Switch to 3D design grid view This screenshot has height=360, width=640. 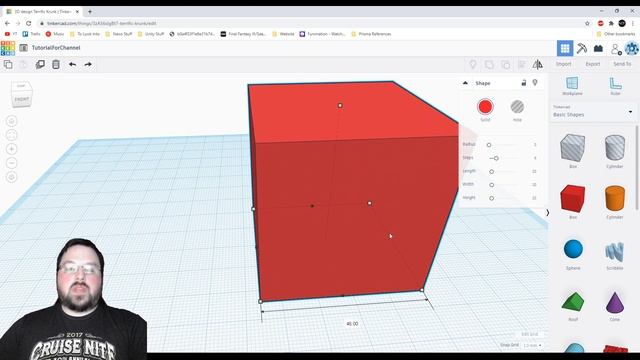[x=565, y=48]
